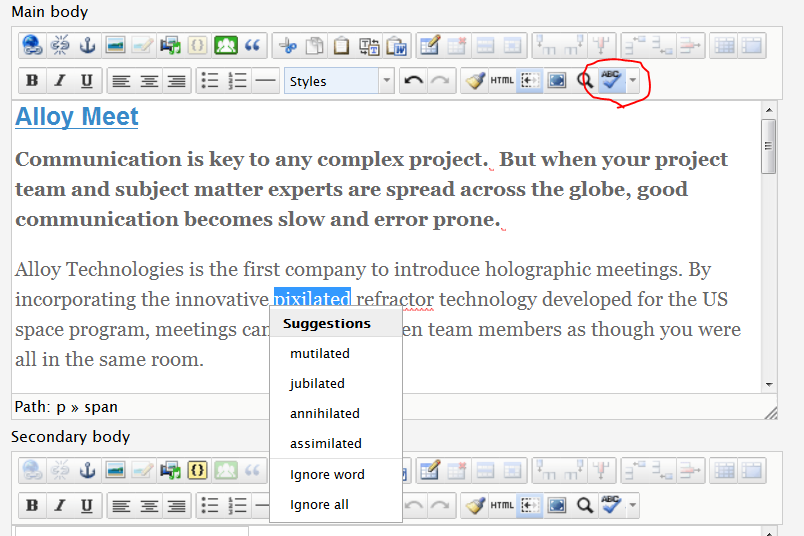Image resolution: width=804 pixels, height=536 pixels.
Task: Click the cut scissors icon in Main body toolbar
Action: point(288,45)
